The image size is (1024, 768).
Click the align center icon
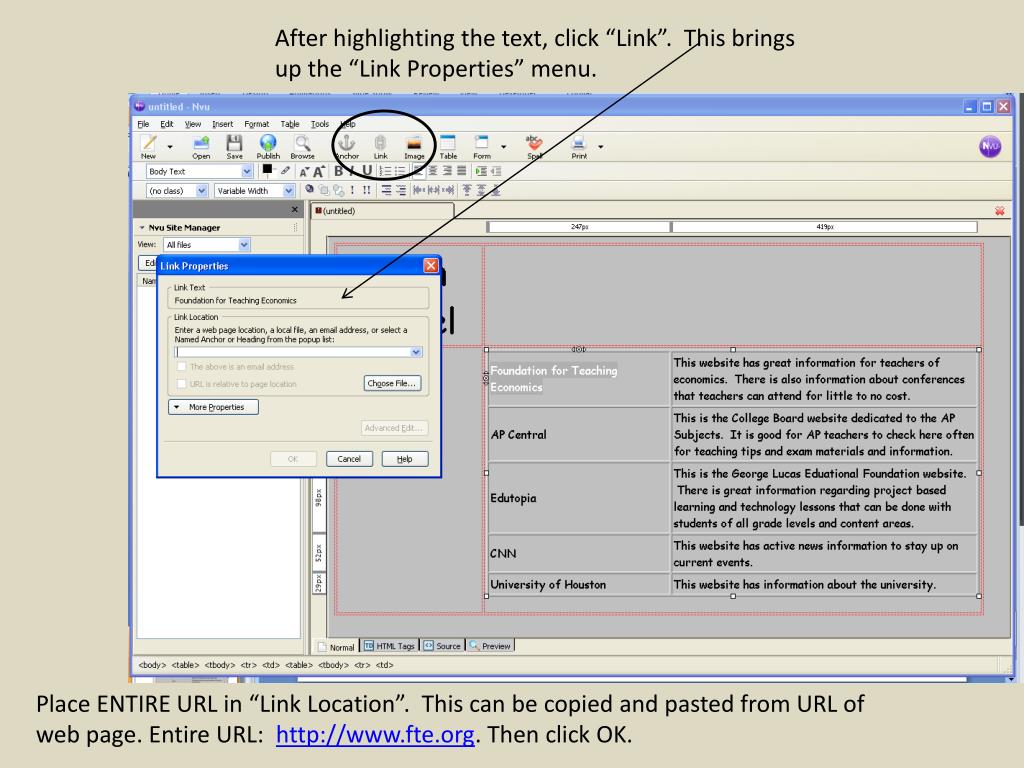[432, 171]
